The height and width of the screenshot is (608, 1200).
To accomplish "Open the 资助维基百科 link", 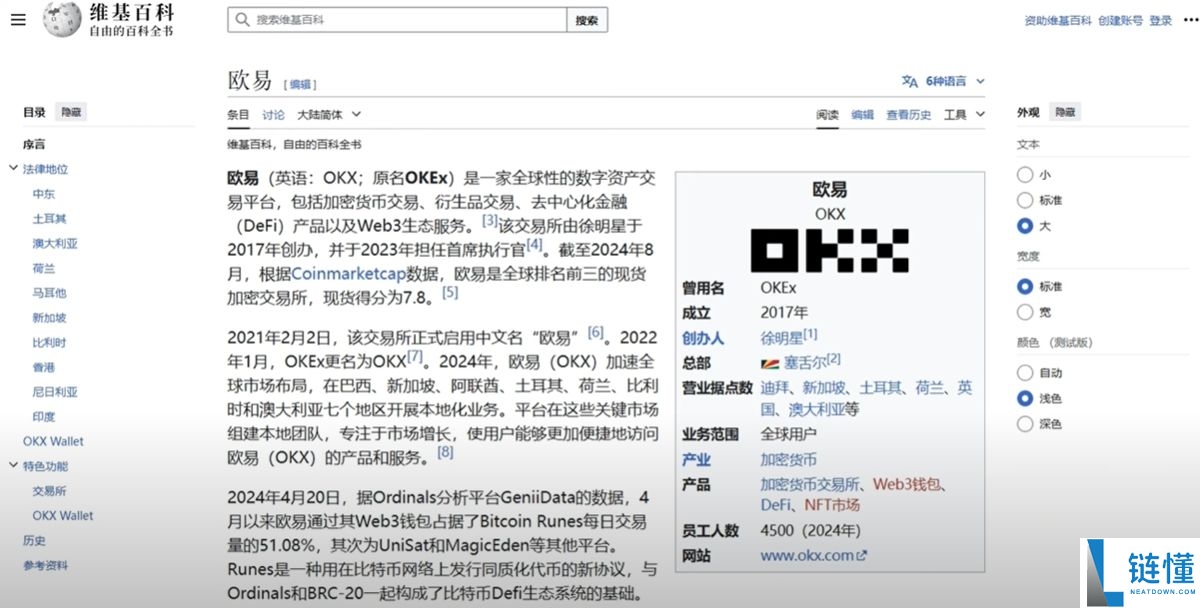I will [x=1057, y=20].
